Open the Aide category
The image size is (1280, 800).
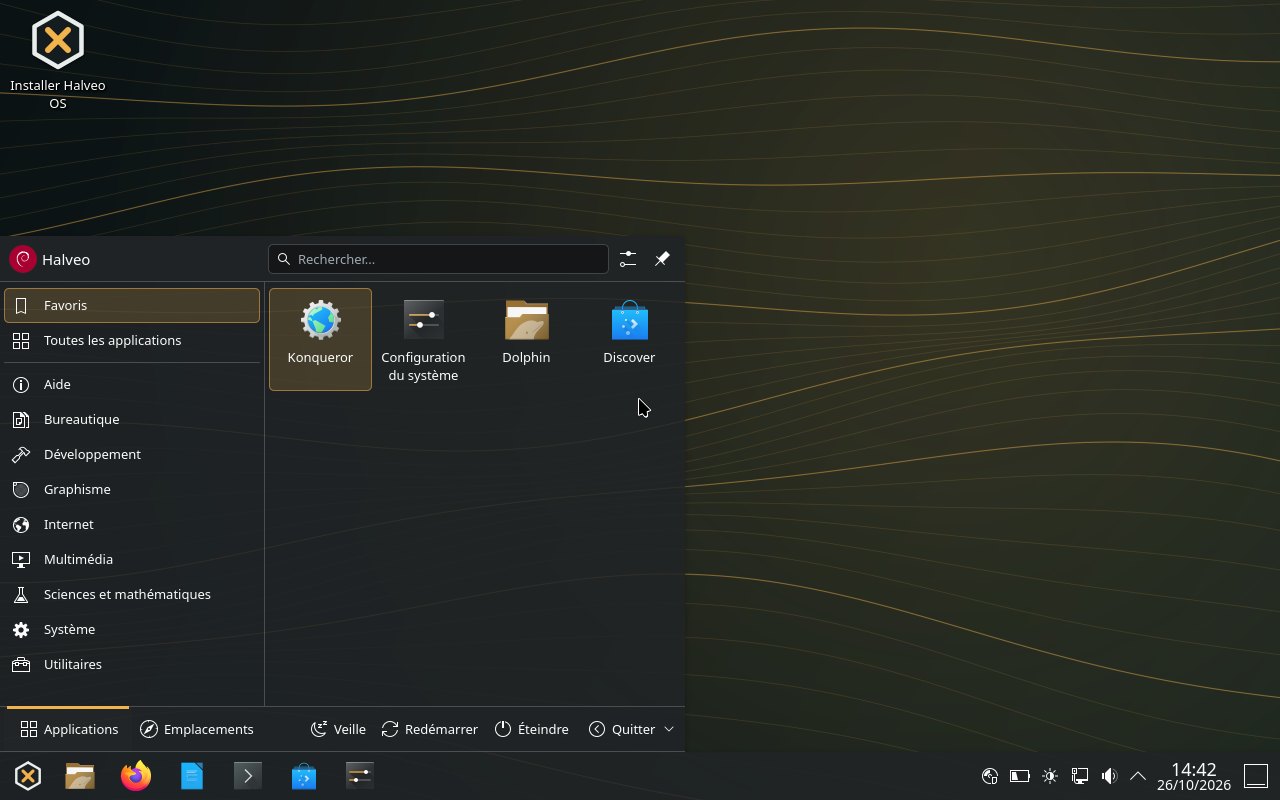pos(132,384)
